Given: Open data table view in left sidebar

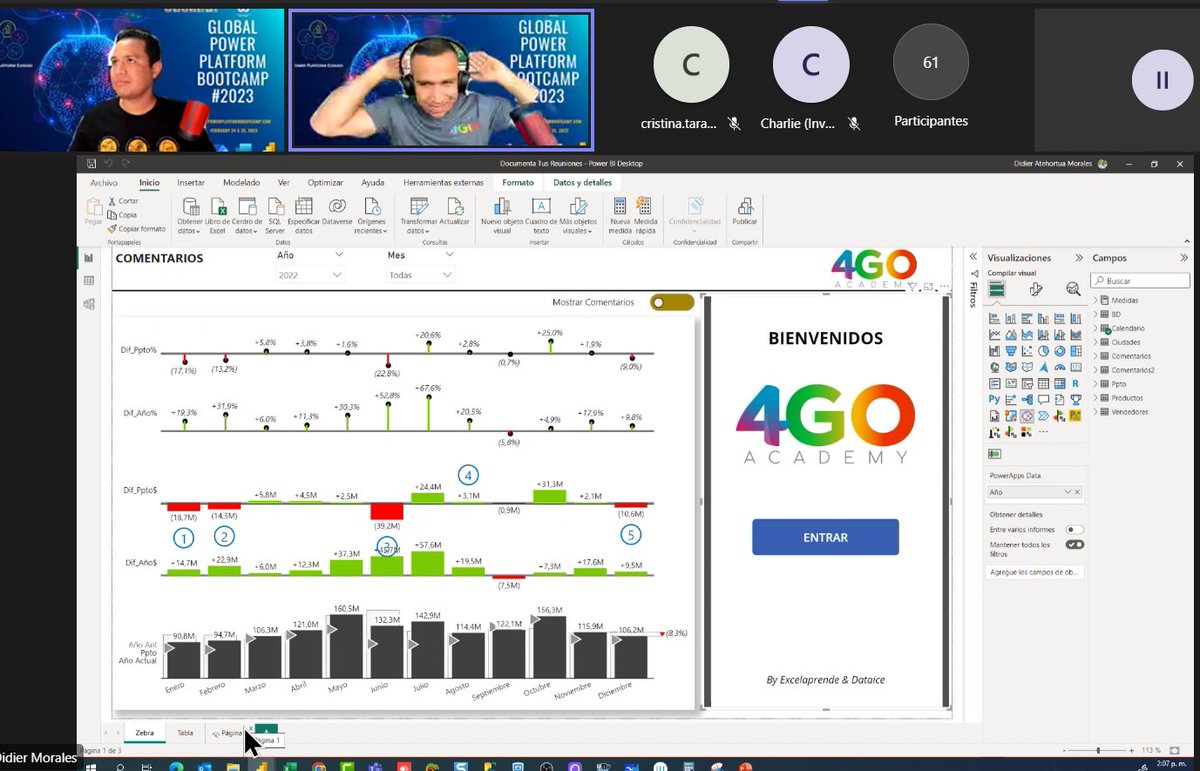Looking at the screenshot, I should (89, 281).
